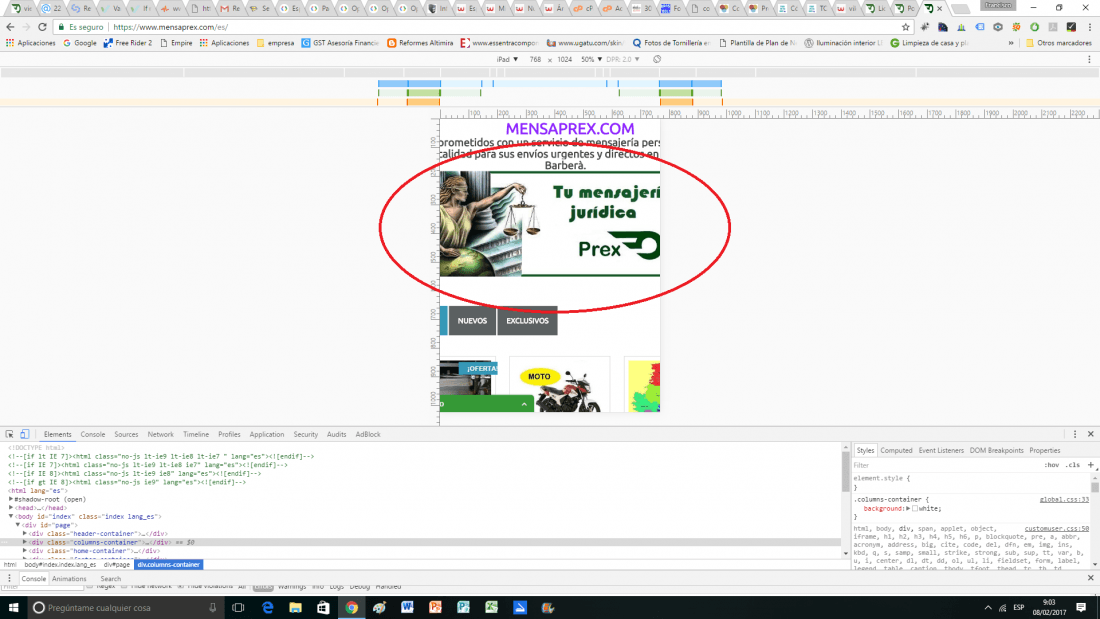Open global.css:33 source link

pyautogui.click(x=1064, y=500)
